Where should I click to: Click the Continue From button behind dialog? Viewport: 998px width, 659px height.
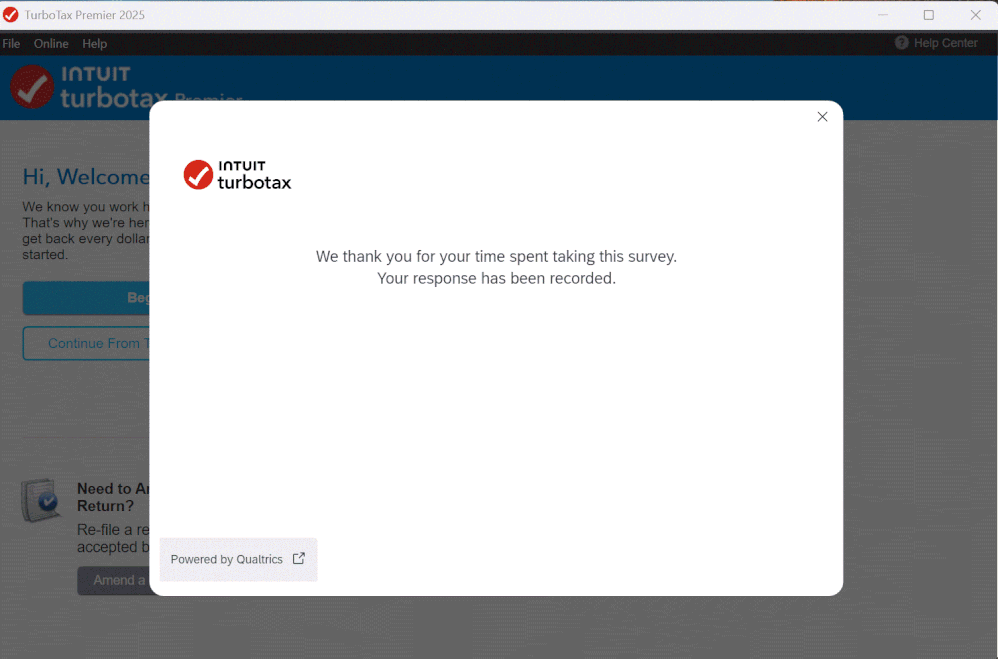click(x=87, y=343)
